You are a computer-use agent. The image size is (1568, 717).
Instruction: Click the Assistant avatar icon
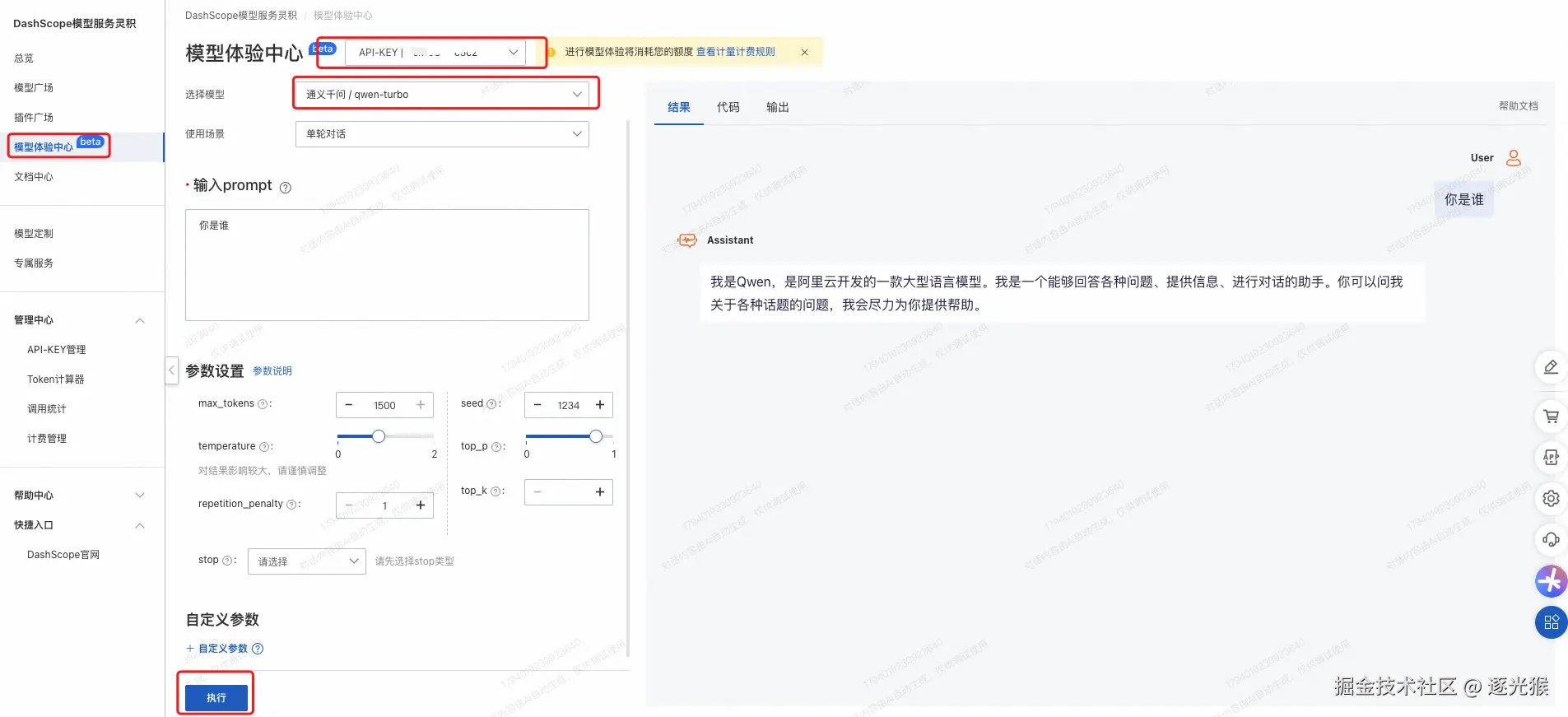coord(686,240)
